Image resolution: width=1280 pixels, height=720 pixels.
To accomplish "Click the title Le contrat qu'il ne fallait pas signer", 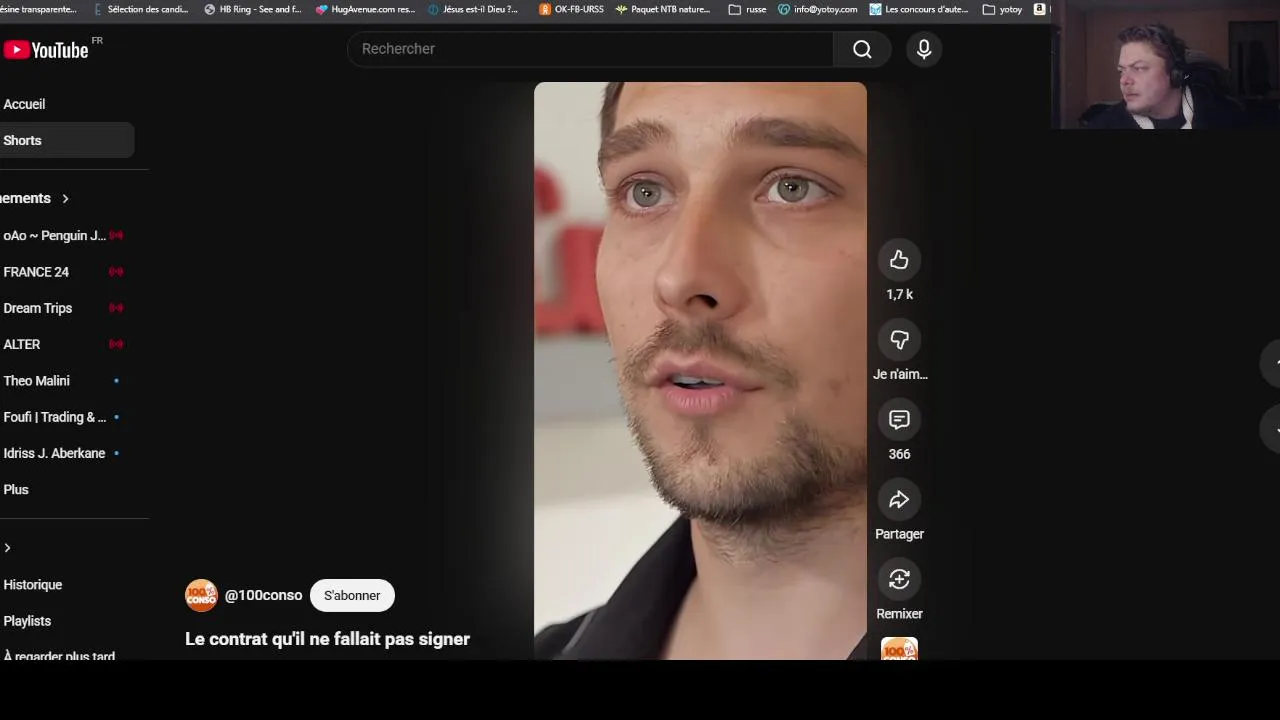I will click(x=327, y=639).
